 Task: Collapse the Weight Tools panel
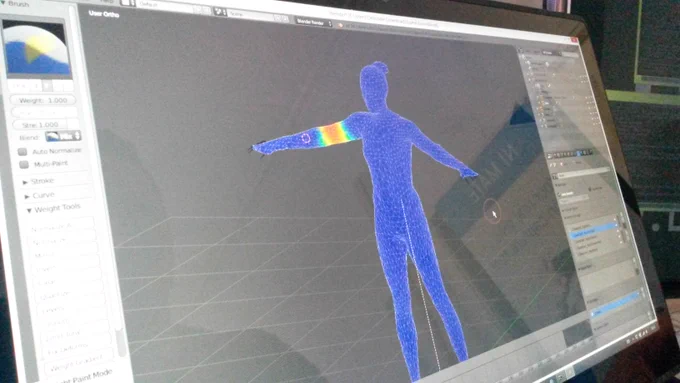point(53,209)
